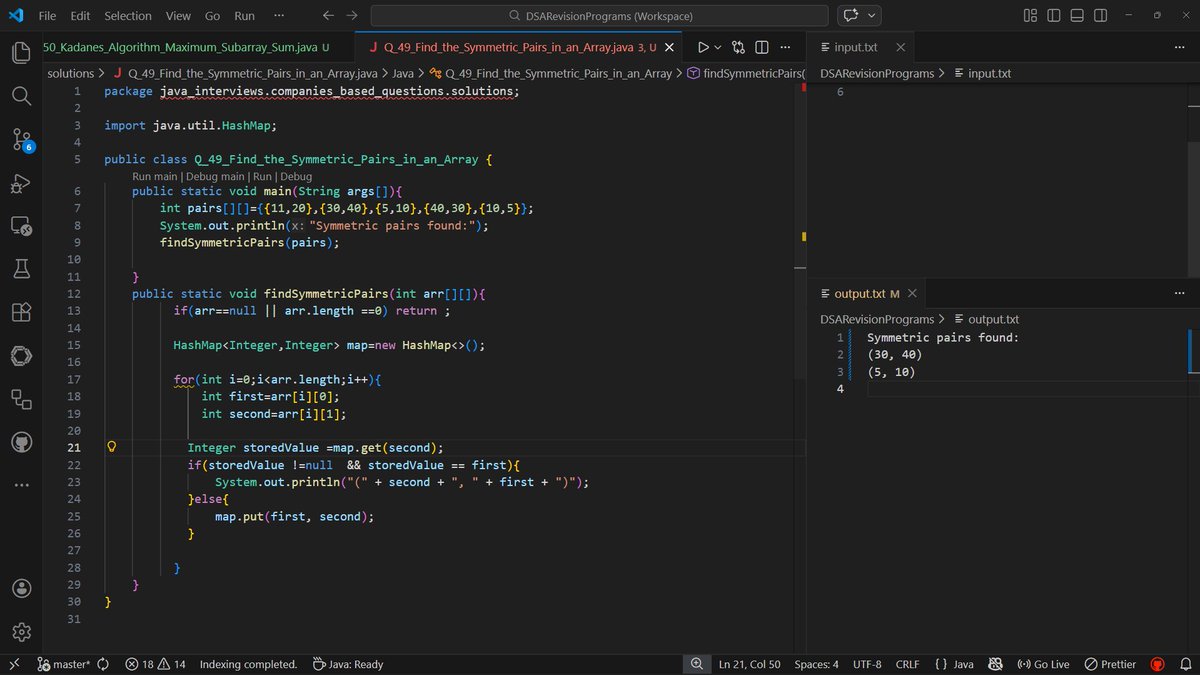Viewport: 1200px width, 675px height.
Task: Click output.txt breadcrumb segment
Action: click(x=985, y=319)
